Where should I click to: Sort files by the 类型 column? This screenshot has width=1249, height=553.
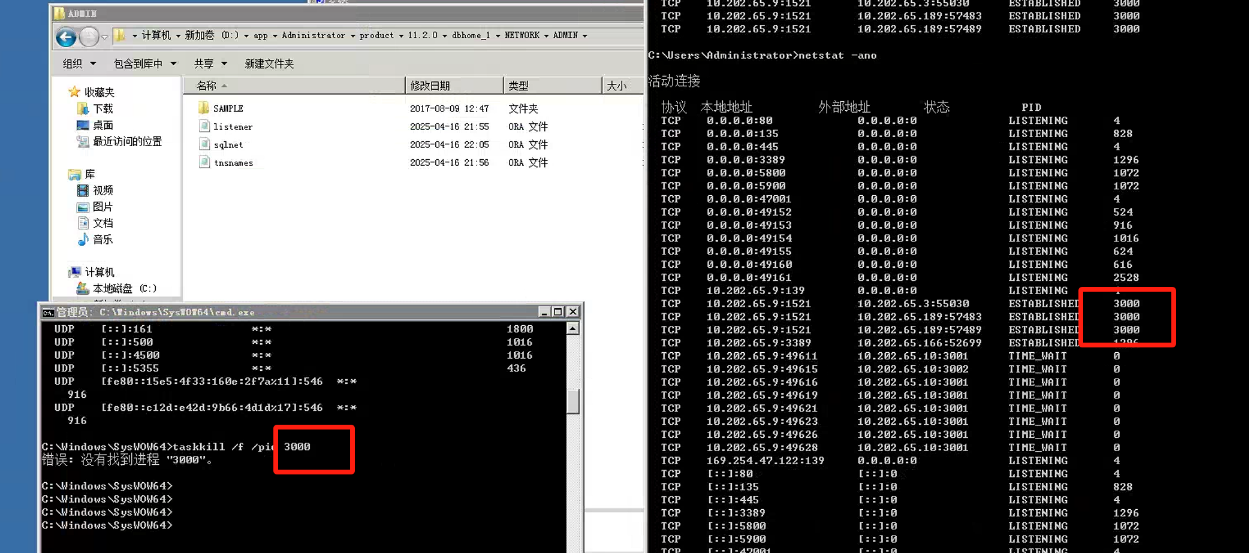point(552,86)
